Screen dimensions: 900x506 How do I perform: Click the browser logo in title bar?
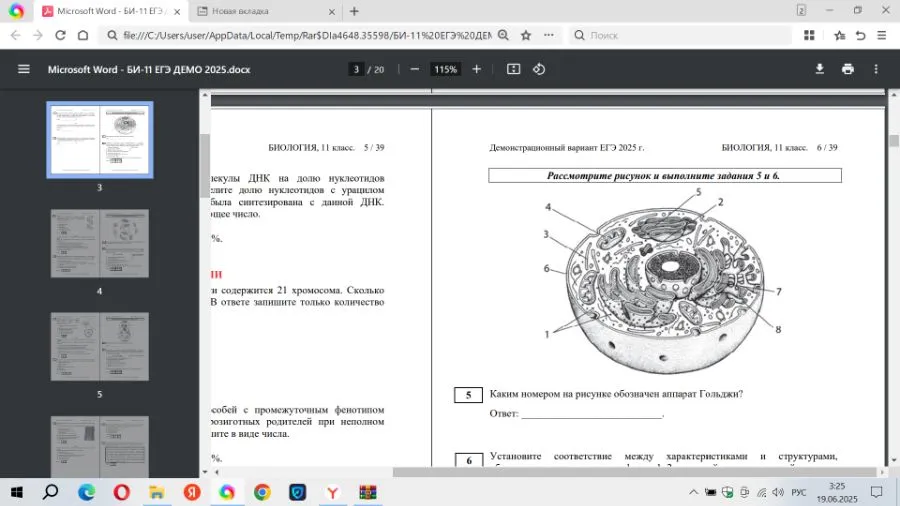[x=17, y=11]
